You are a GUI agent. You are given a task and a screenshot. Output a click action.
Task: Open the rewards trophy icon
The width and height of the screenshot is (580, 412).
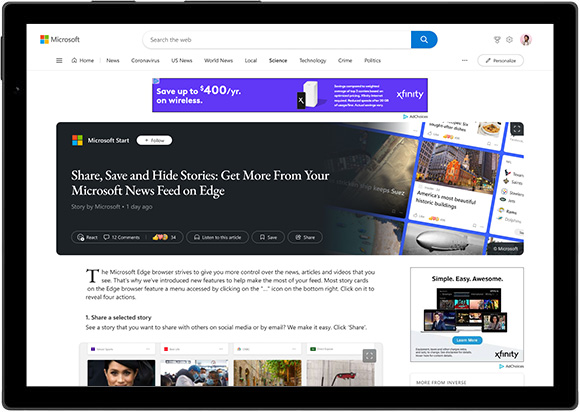point(497,40)
